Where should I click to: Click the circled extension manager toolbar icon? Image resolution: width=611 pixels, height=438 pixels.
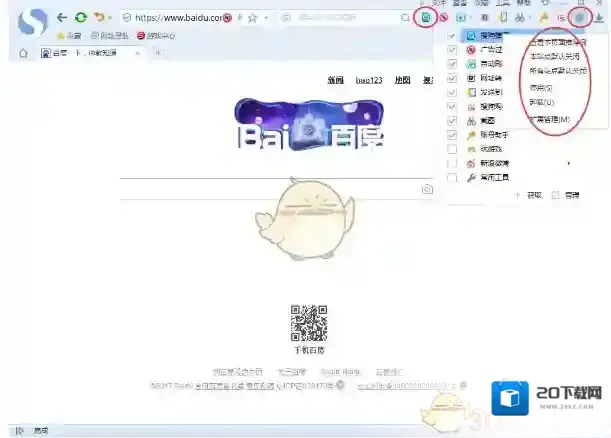[x=580, y=18]
